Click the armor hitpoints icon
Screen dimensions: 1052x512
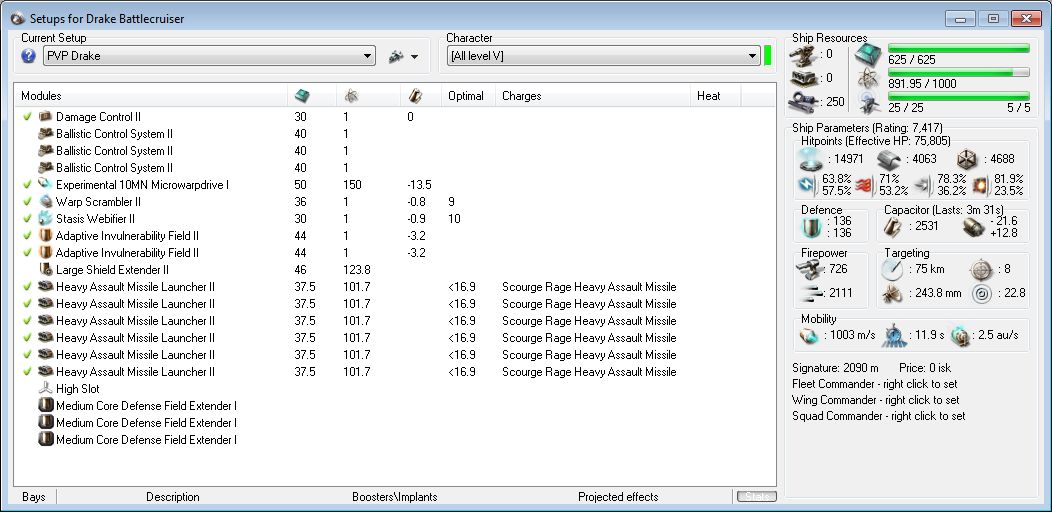(x=888, y=160)
